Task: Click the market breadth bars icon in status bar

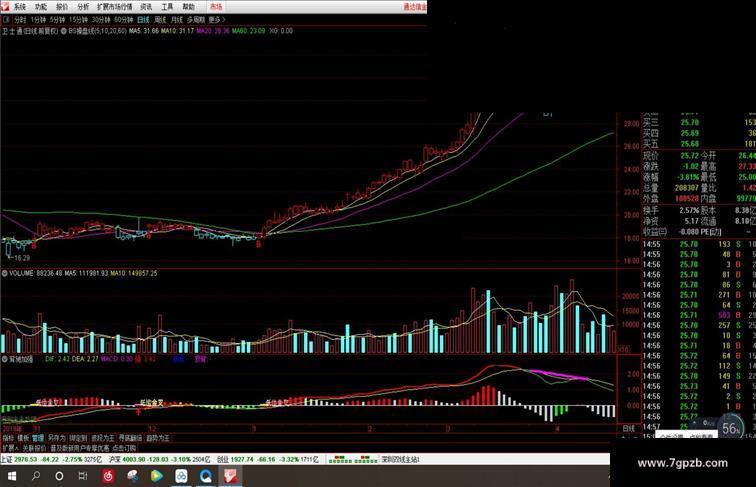Action: (353, 460)
